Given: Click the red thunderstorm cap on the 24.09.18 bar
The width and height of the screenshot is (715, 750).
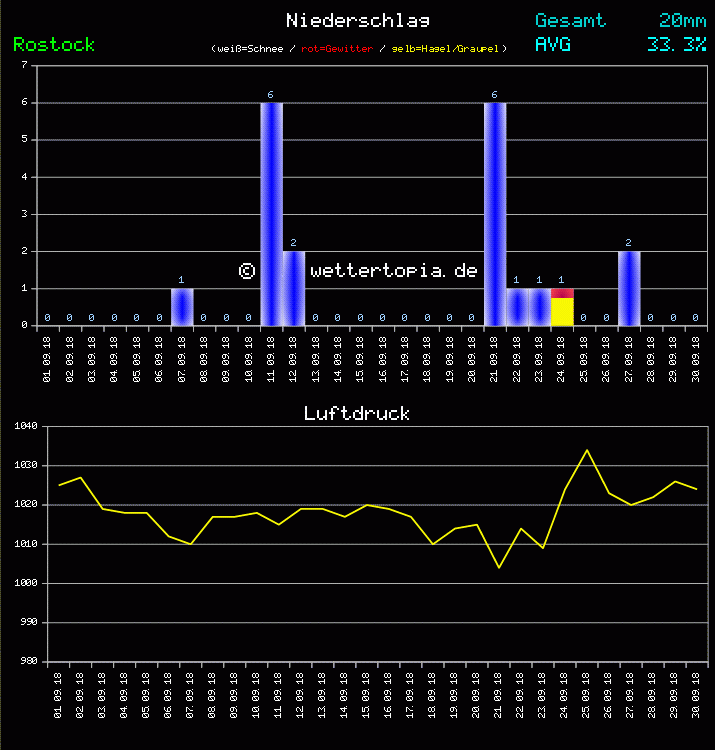Looking at the screenshot, I should click(562, 293).
